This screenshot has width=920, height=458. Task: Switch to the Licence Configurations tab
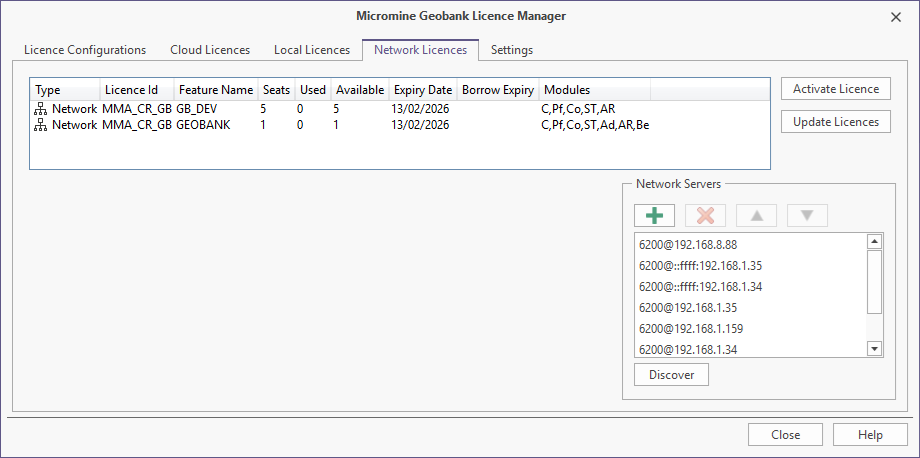click(85, 50)
